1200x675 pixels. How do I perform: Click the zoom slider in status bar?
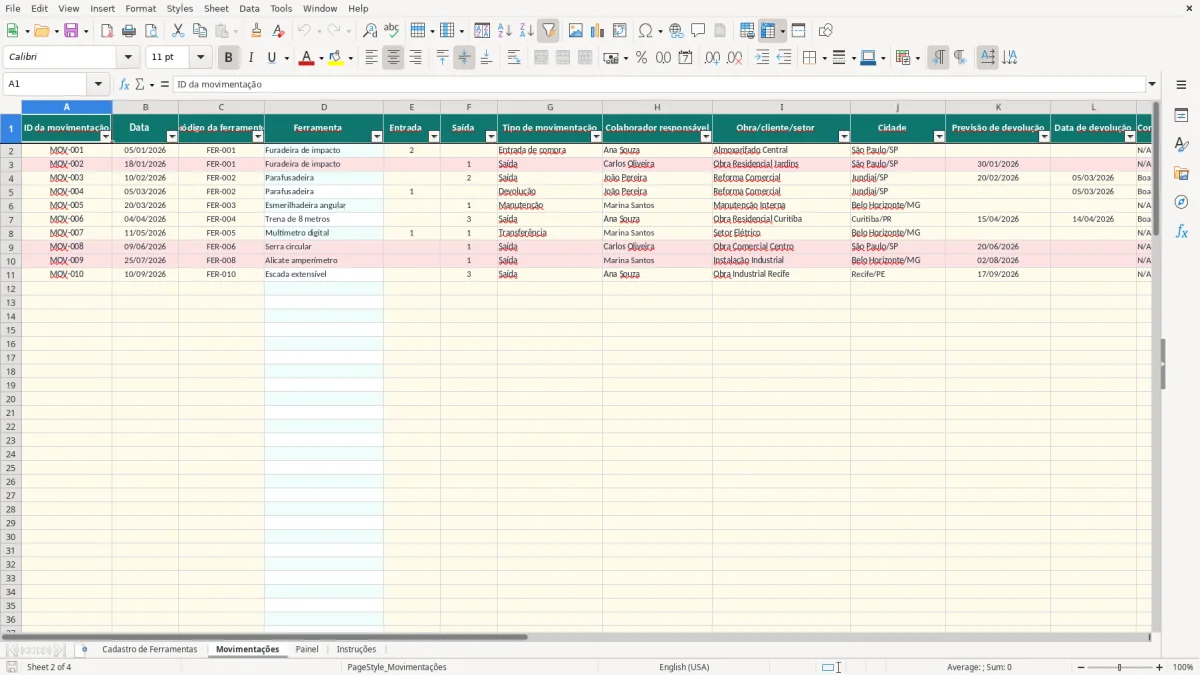click(1120, 667)
